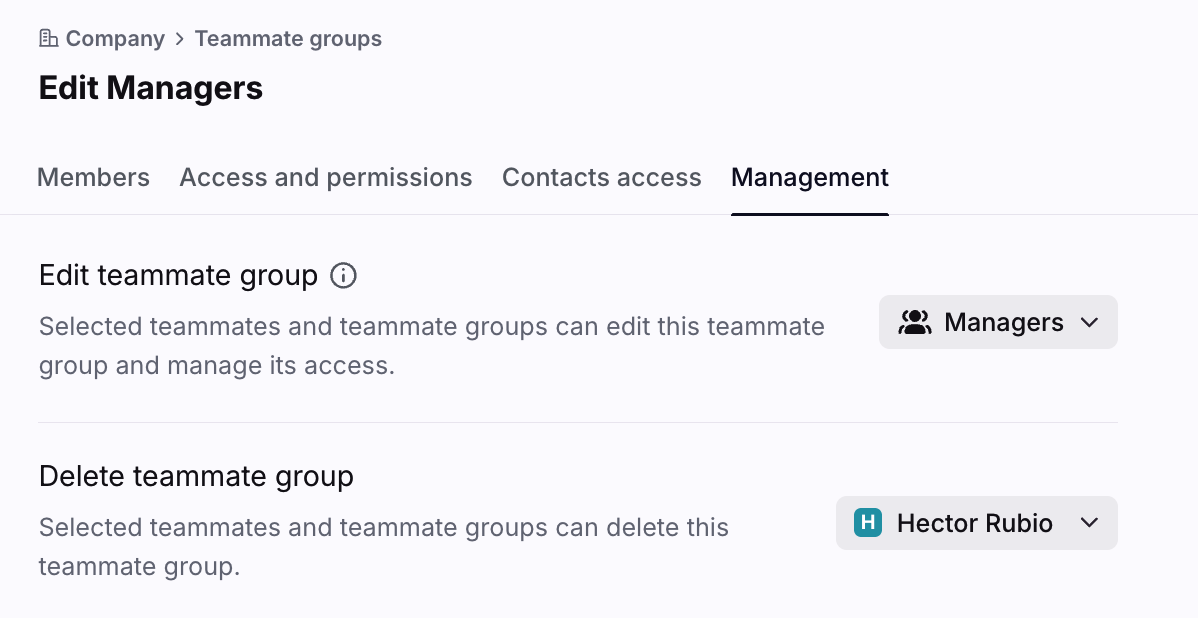Click the Edit Managers page heading
Image resolution: width=1198 pixels, height=618 pixels.
click(151, 88)
